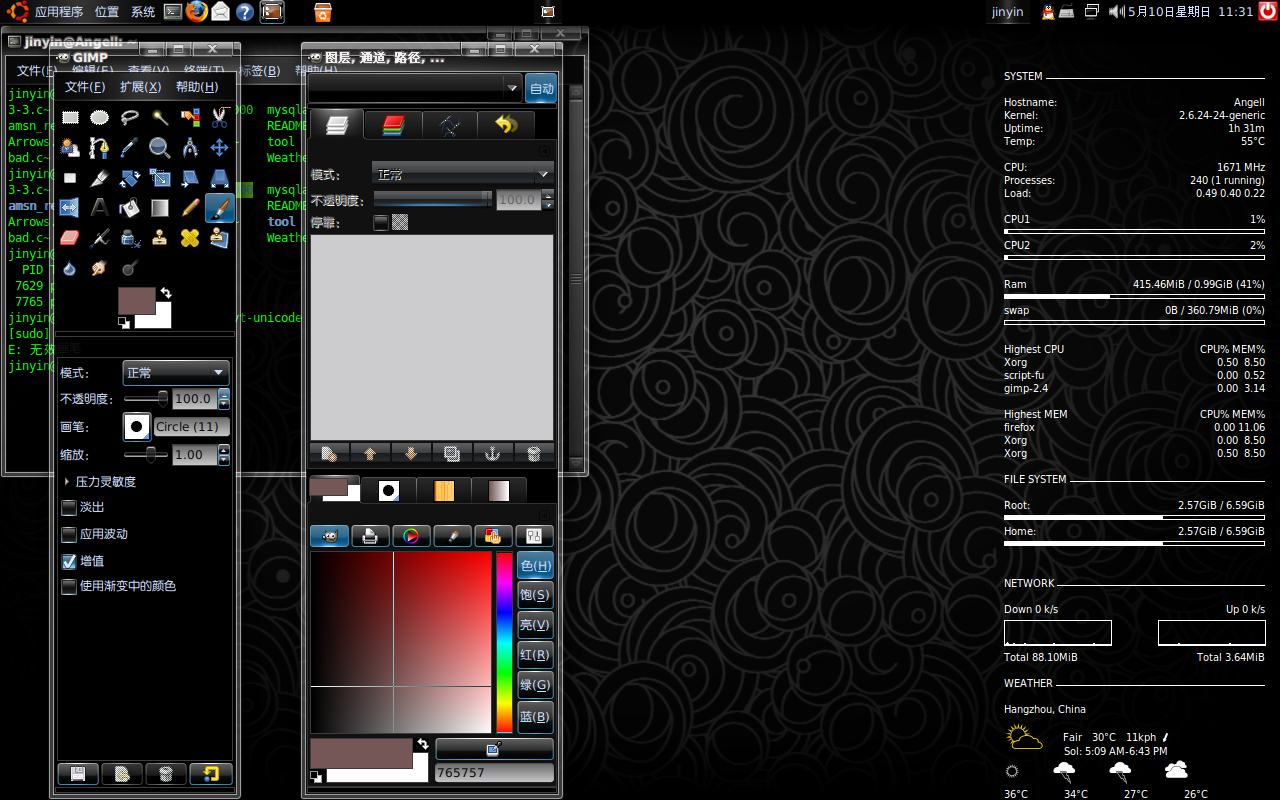Toggle the 亮(V) value channel button
Viewport: 1280px width, 800px height.
535,625
